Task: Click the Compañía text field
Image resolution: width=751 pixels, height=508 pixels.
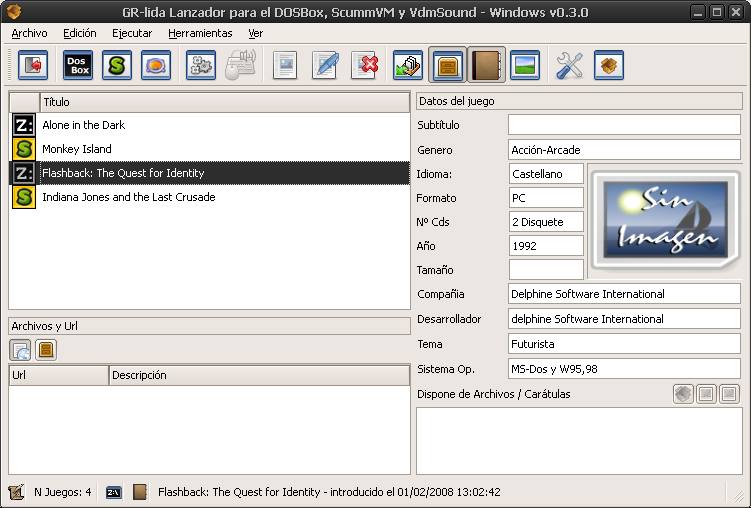Action: [x=624, y=295]
